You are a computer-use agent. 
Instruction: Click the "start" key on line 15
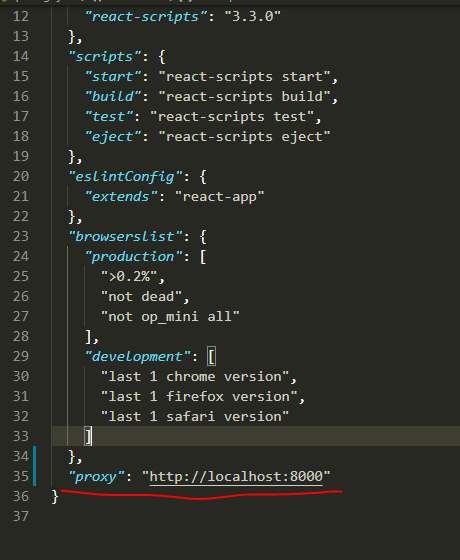pos(113,77)
